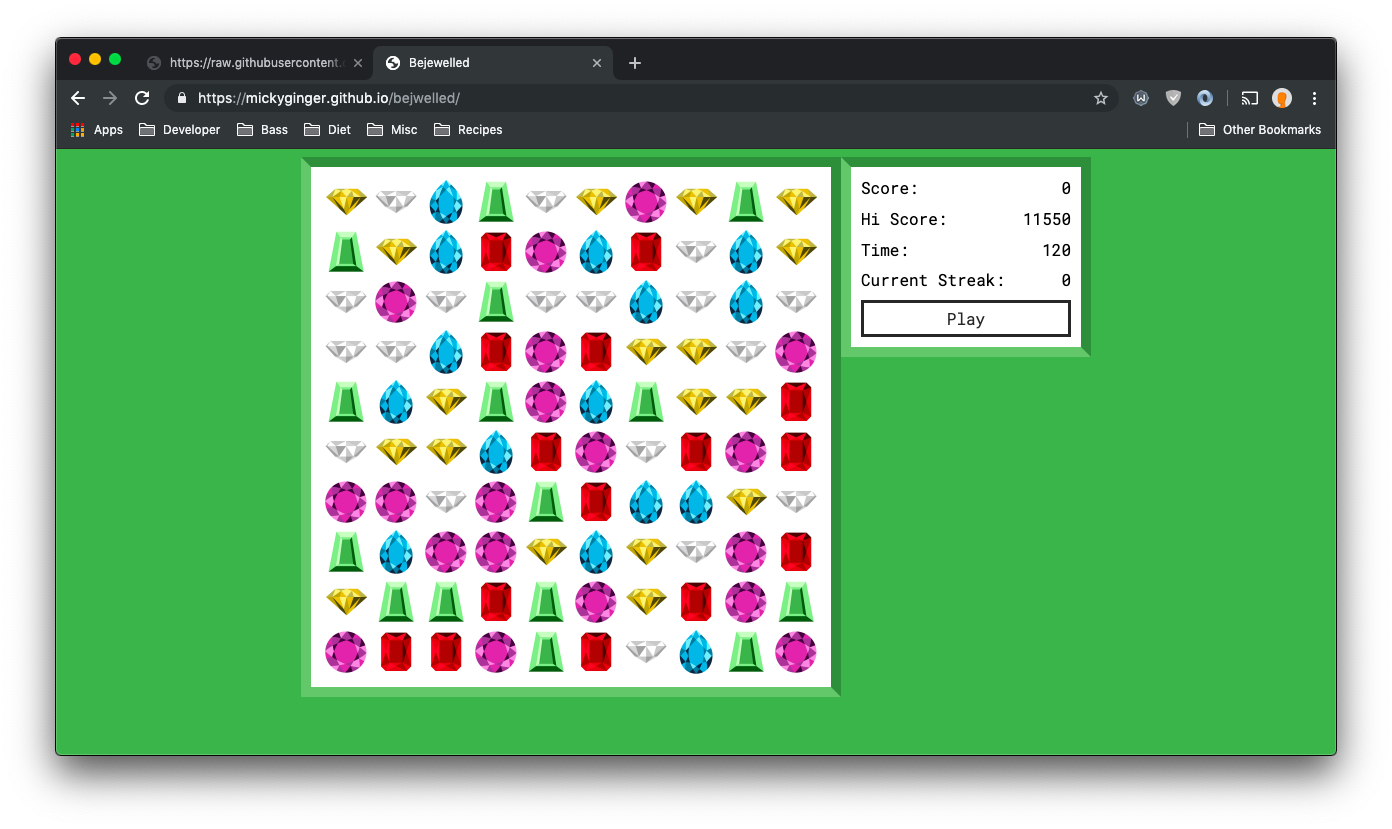The height and width of the screenshot is (829, 1392).
Task: Select the only pink gem in the third row
Action: (396, 301)
